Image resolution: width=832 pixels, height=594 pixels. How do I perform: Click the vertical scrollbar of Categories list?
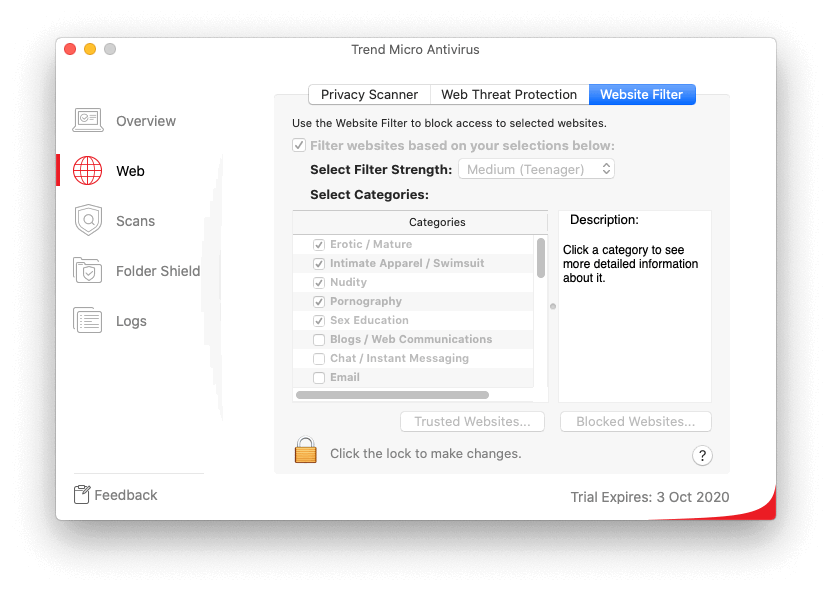tap(541, 258)
